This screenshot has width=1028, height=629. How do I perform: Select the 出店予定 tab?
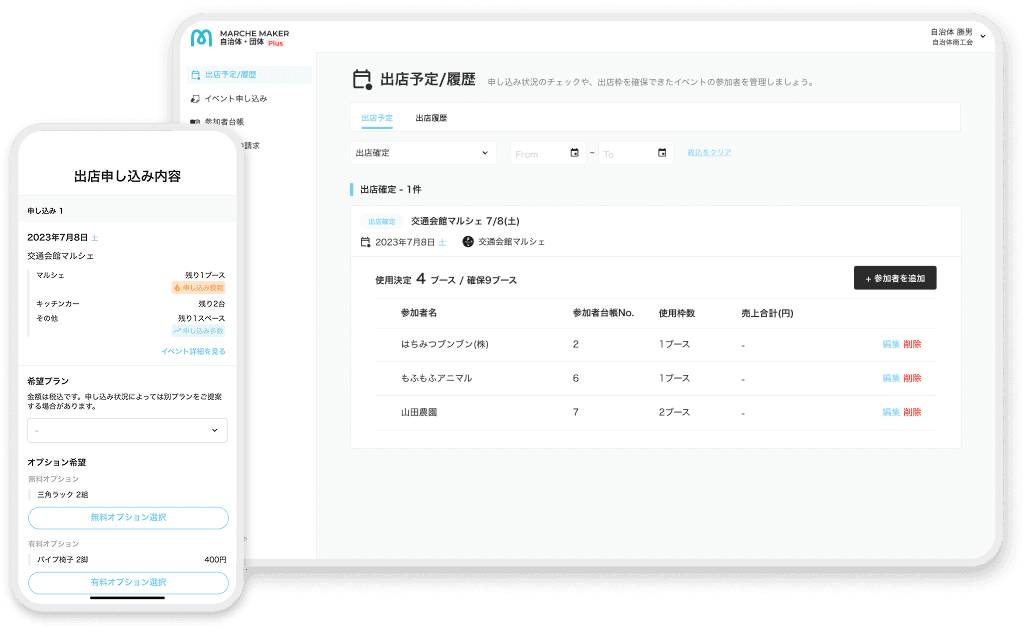[377, 118]
